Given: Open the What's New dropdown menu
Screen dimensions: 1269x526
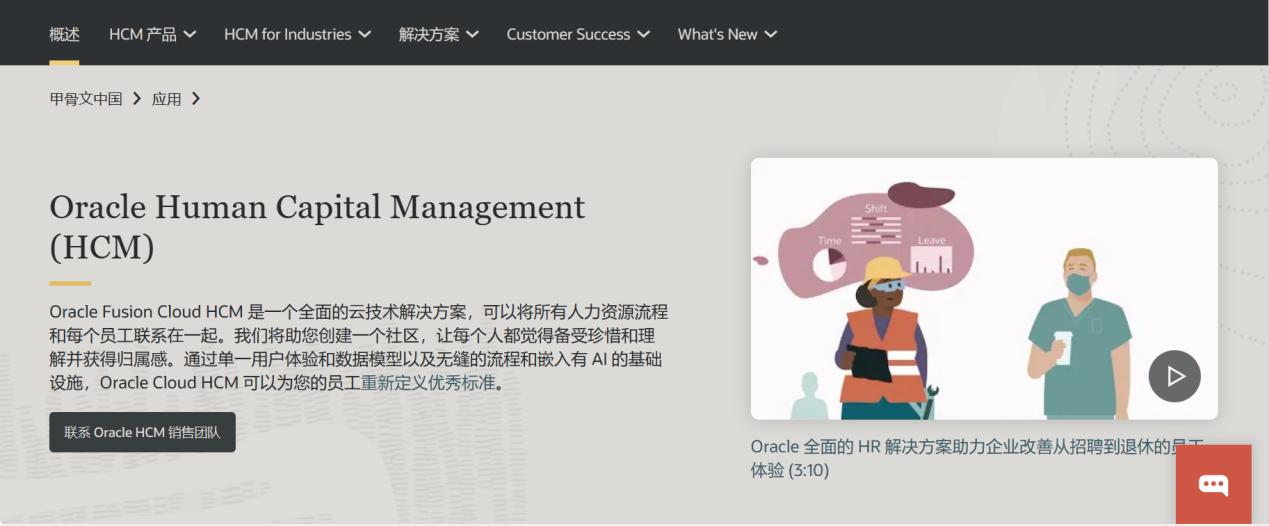Looking at the screenshot, I should [717, 34].
